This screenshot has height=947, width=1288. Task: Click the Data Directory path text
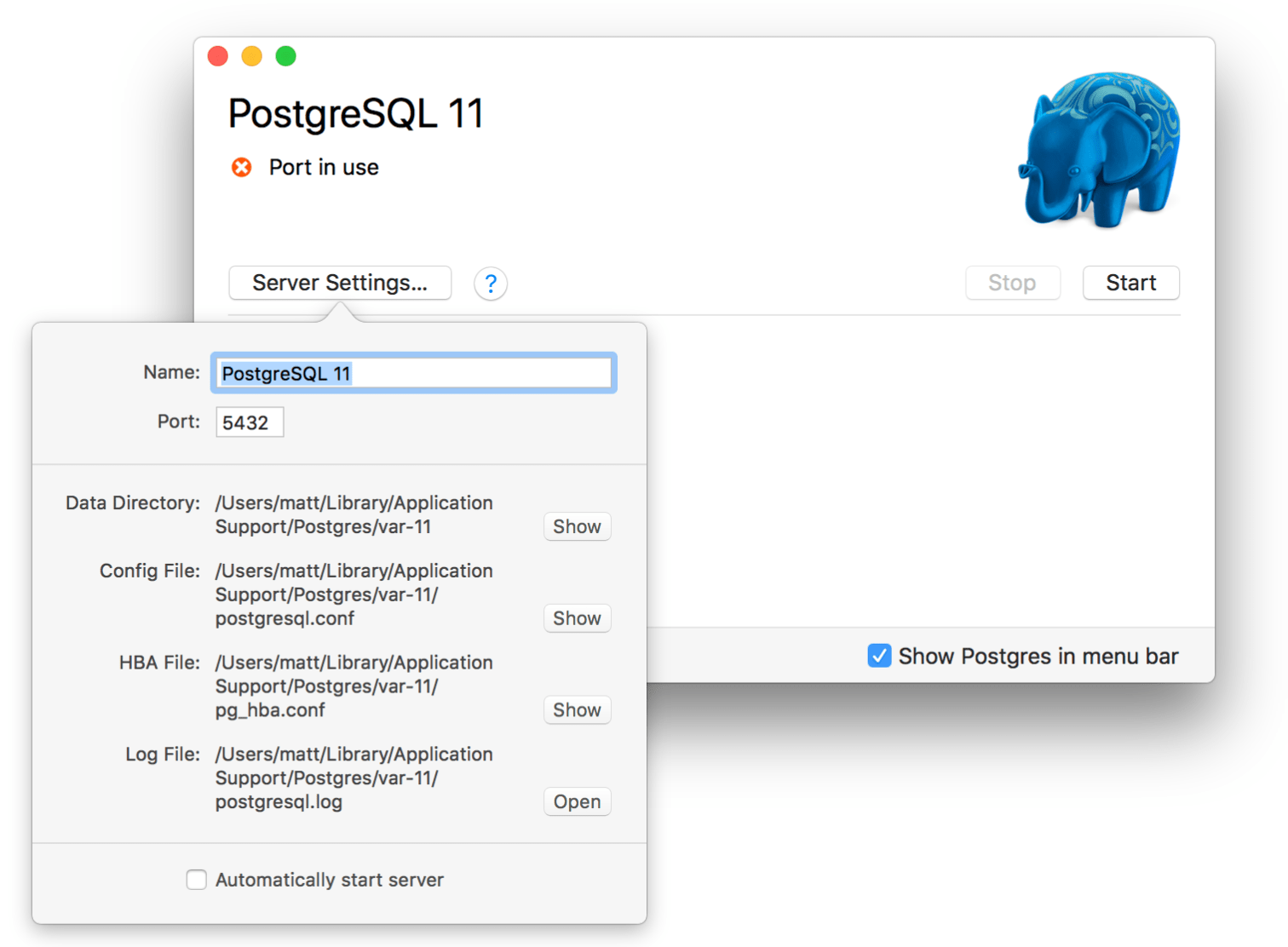354,514
